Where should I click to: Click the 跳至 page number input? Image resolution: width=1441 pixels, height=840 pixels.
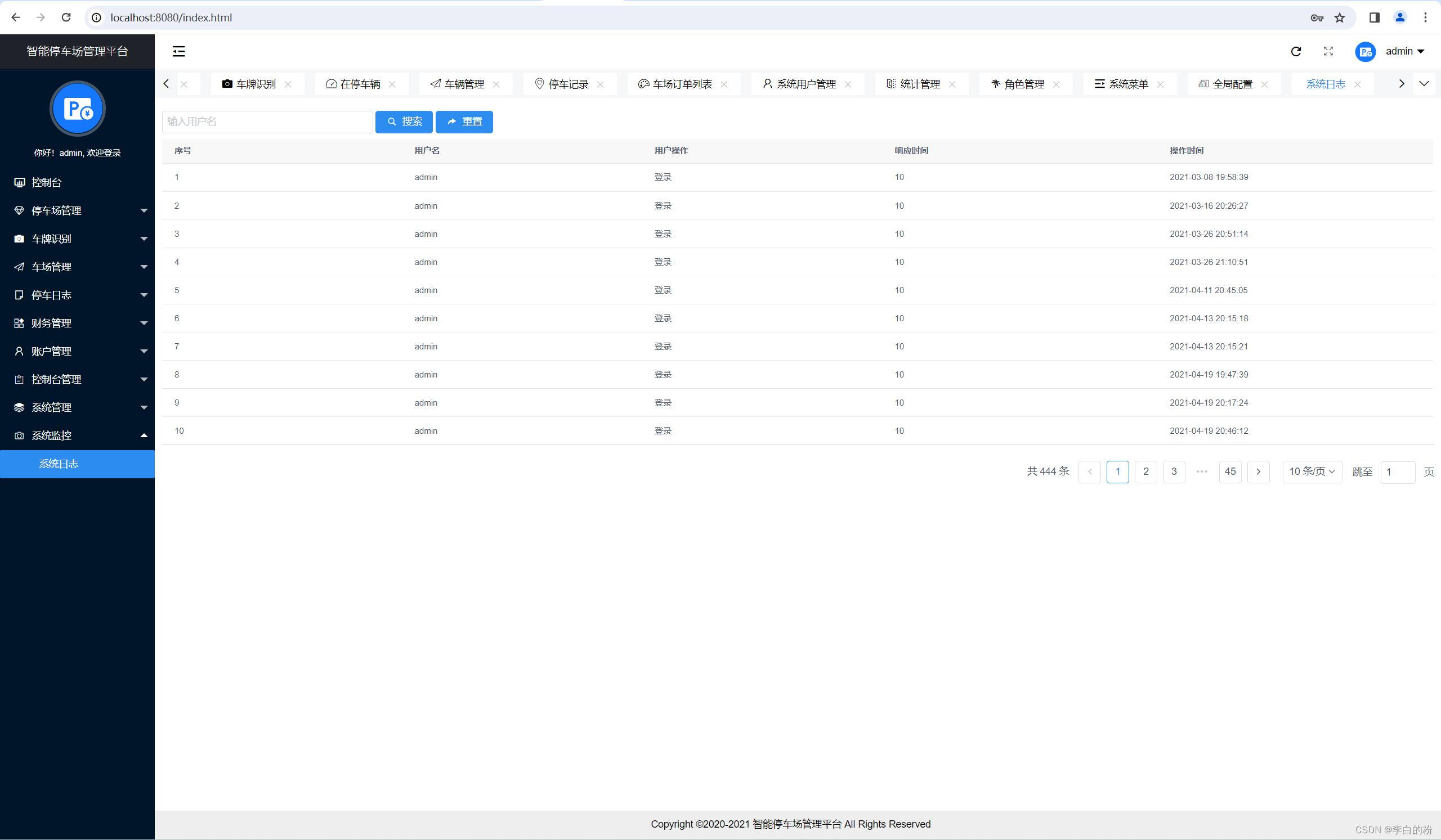[1398, 472]
